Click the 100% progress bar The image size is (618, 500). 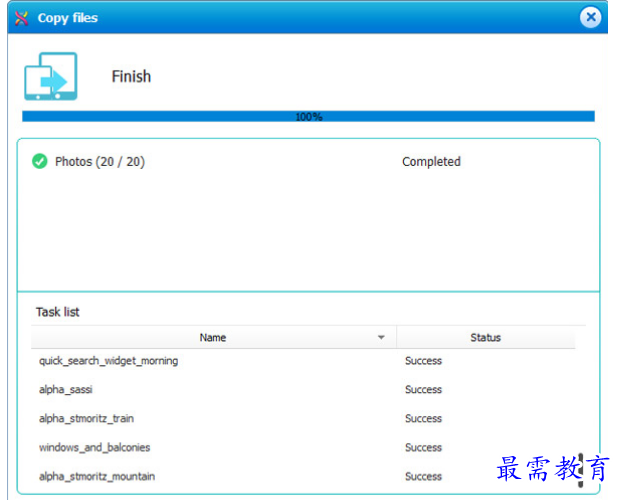pyautogui.click(x=308, y=117)
